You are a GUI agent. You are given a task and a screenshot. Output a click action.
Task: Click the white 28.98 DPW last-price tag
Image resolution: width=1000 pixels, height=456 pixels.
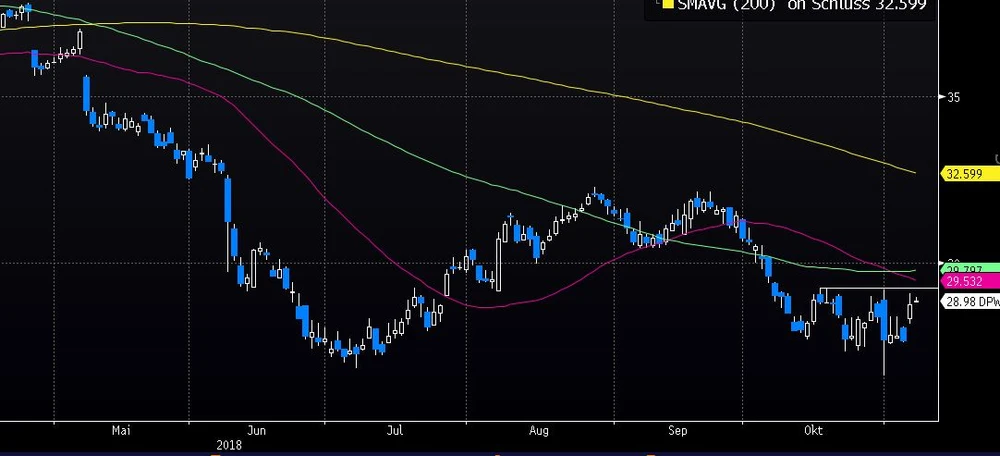tap(968, 301)
